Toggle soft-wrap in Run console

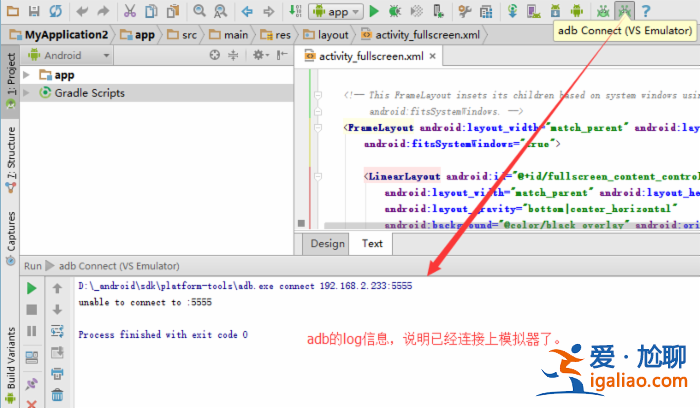coord(57,331)
